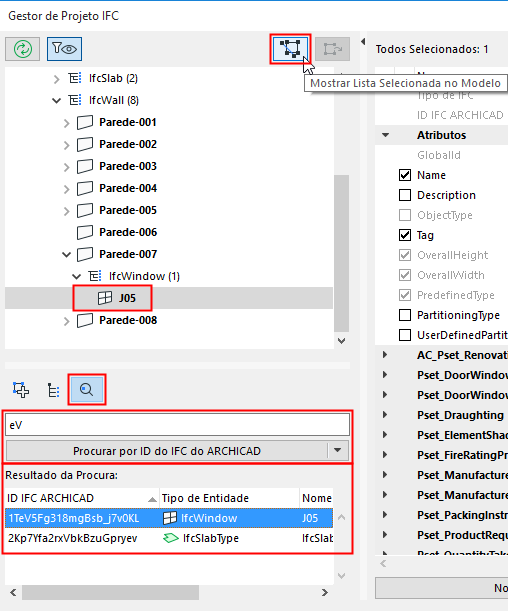Image resolution: width=508 pixels, height=611 pixels.
Task: Expand the Pset_FireRatingProperties set
Action: (x=385, y=454)
